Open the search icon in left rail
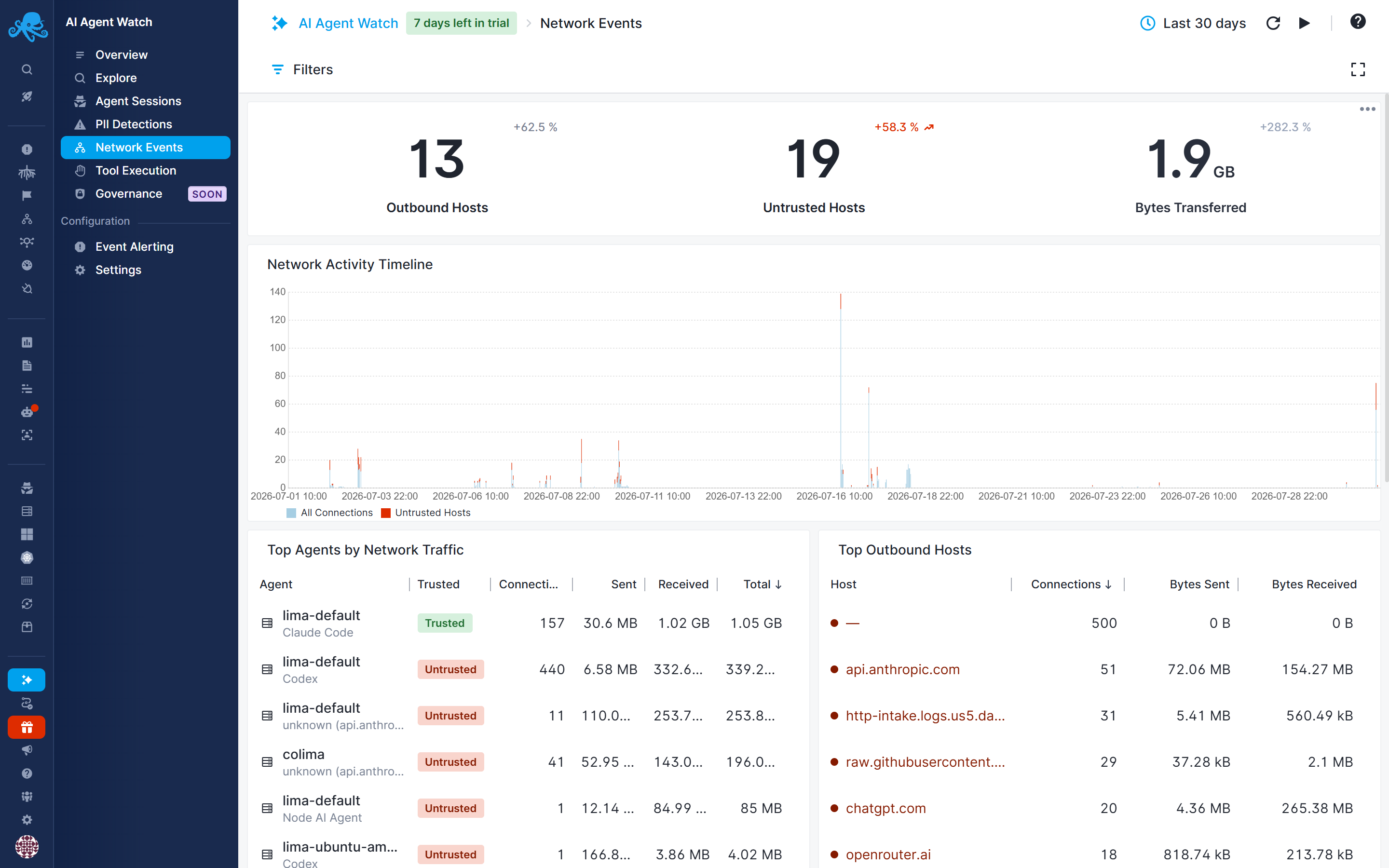Image resolution: width=1389 pixels, height=868 pixels. pos(27,69)
